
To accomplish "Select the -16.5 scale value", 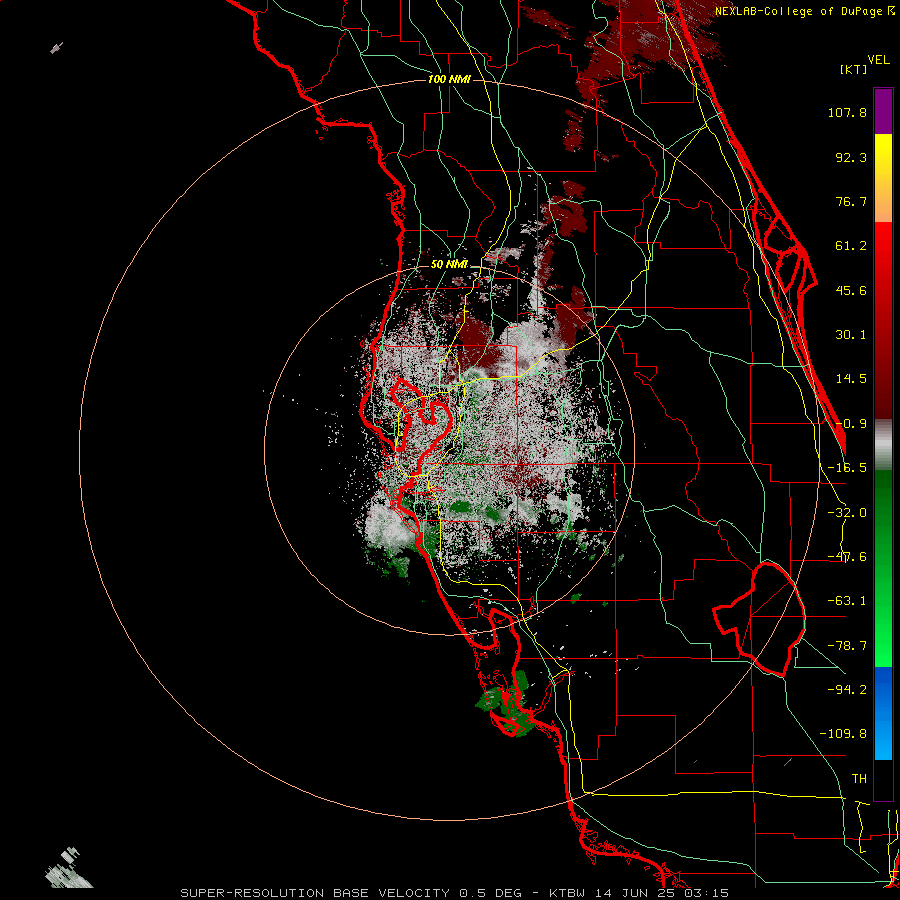I will 847,468.
